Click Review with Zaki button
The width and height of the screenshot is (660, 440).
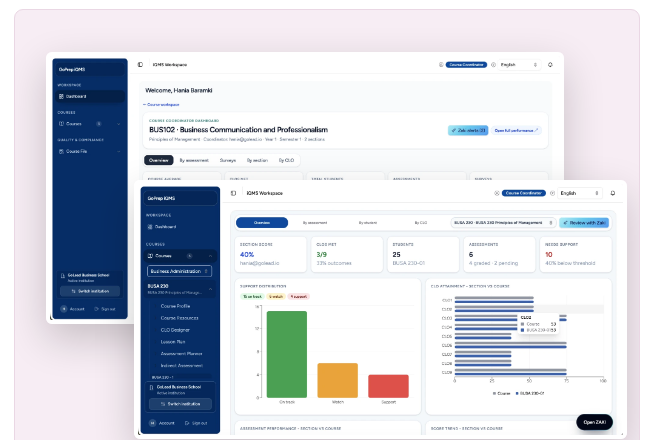(584, 223)
